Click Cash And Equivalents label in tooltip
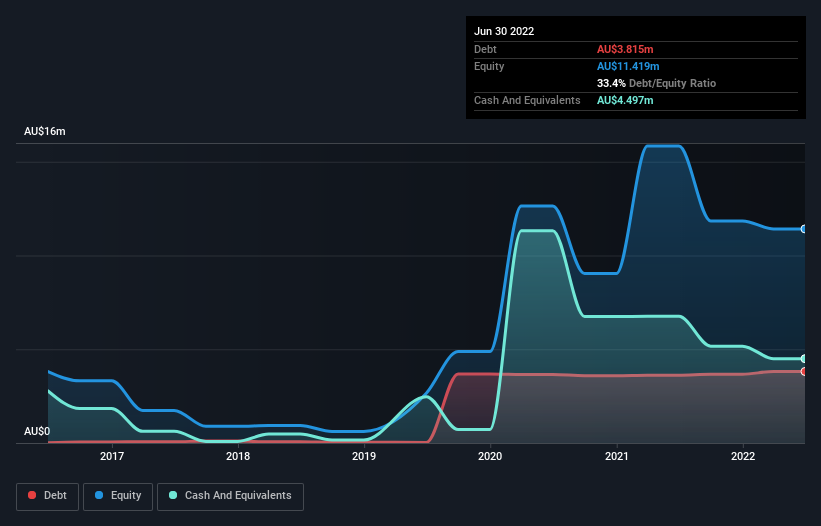This screenshot has width=821, height=526. 527,100
